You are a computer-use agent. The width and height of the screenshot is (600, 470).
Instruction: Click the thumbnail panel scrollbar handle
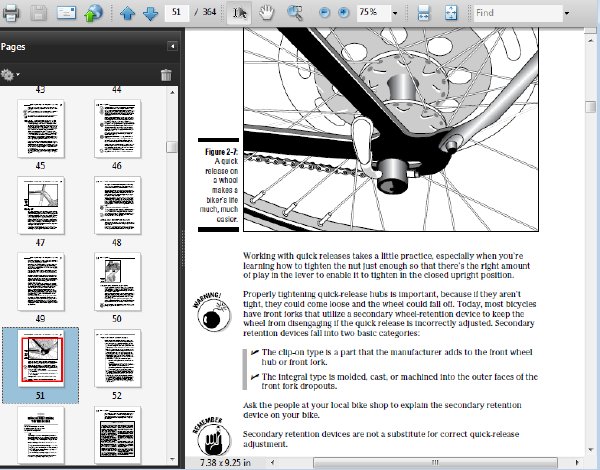click(x=172, y=147)
